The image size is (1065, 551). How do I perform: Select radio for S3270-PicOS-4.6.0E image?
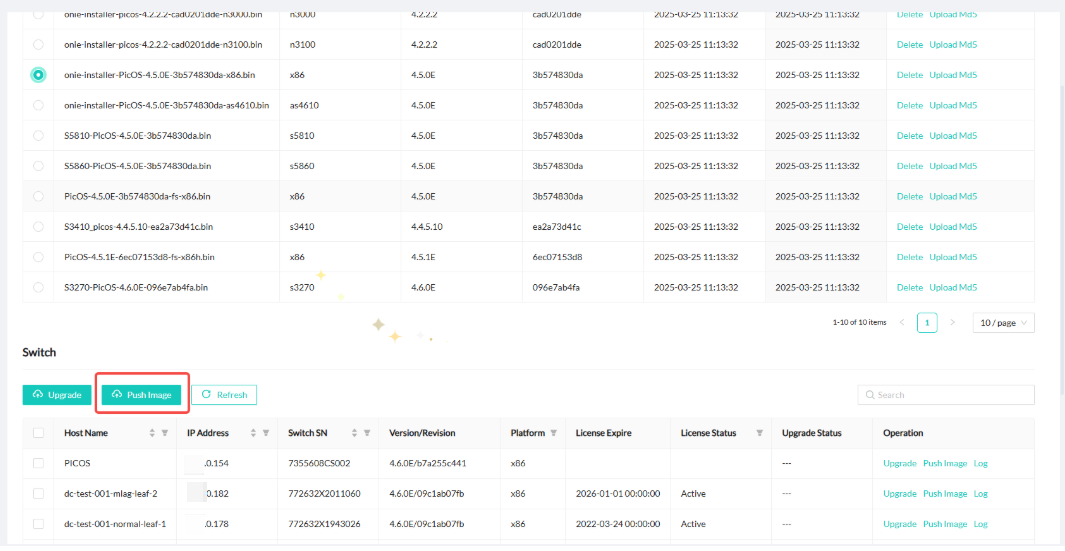(38, 287)
